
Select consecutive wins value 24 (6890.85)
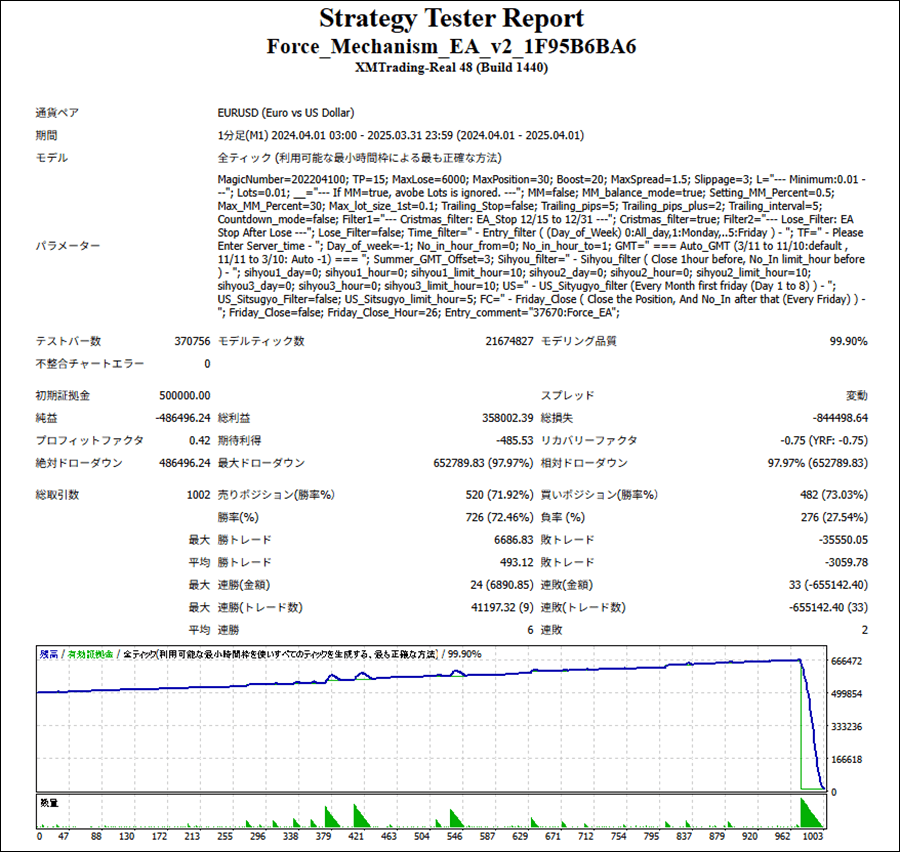point(502,585)
